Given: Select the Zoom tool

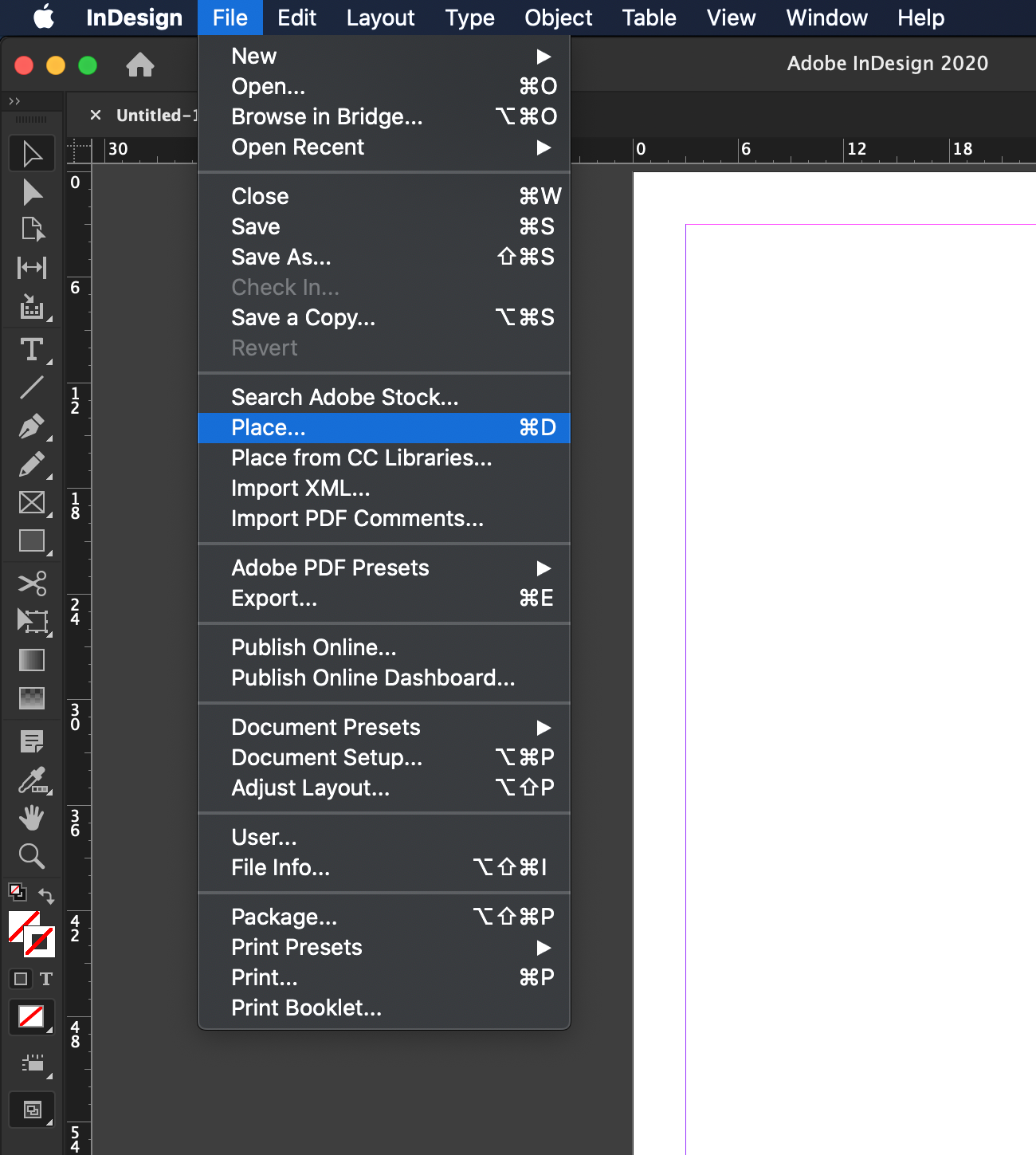Looking at the screenshot, I should tap(32, 856).
